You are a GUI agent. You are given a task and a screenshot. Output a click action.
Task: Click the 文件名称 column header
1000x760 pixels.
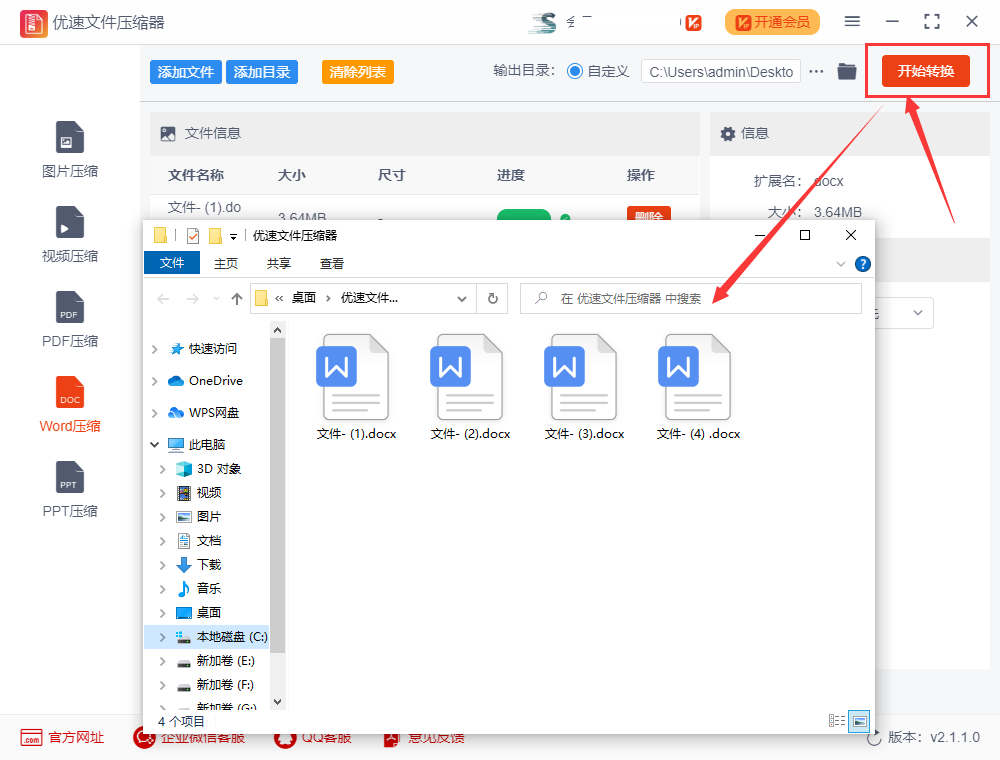[196, 175]
